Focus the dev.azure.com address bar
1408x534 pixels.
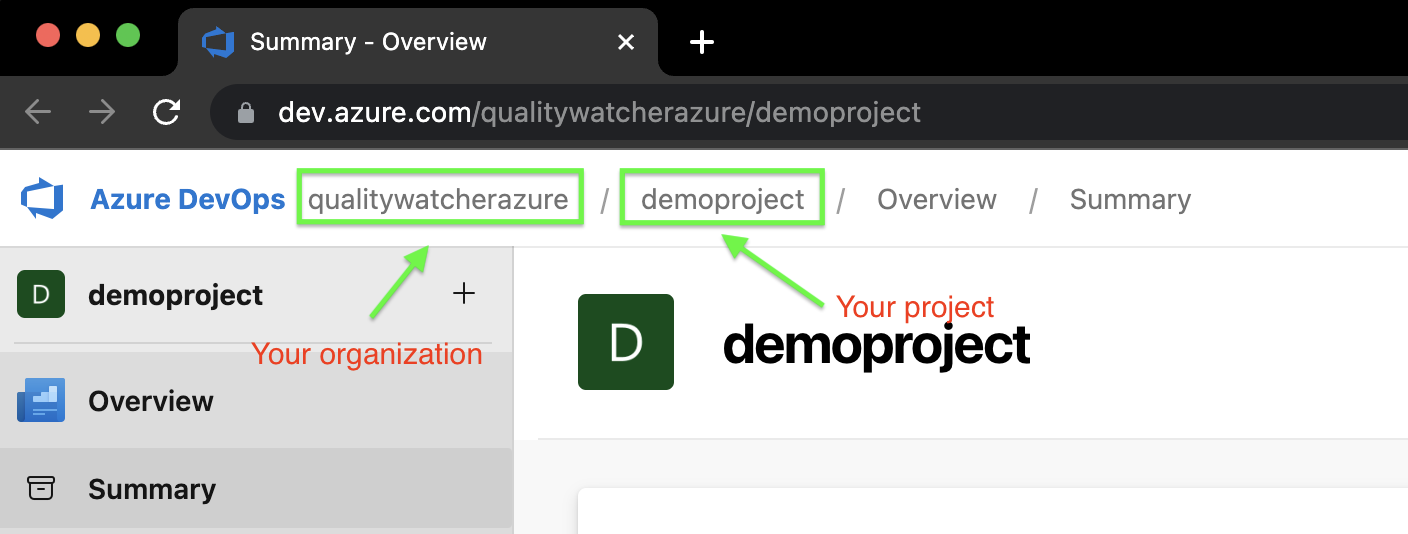pyautogui.click(x=810, y=112)
